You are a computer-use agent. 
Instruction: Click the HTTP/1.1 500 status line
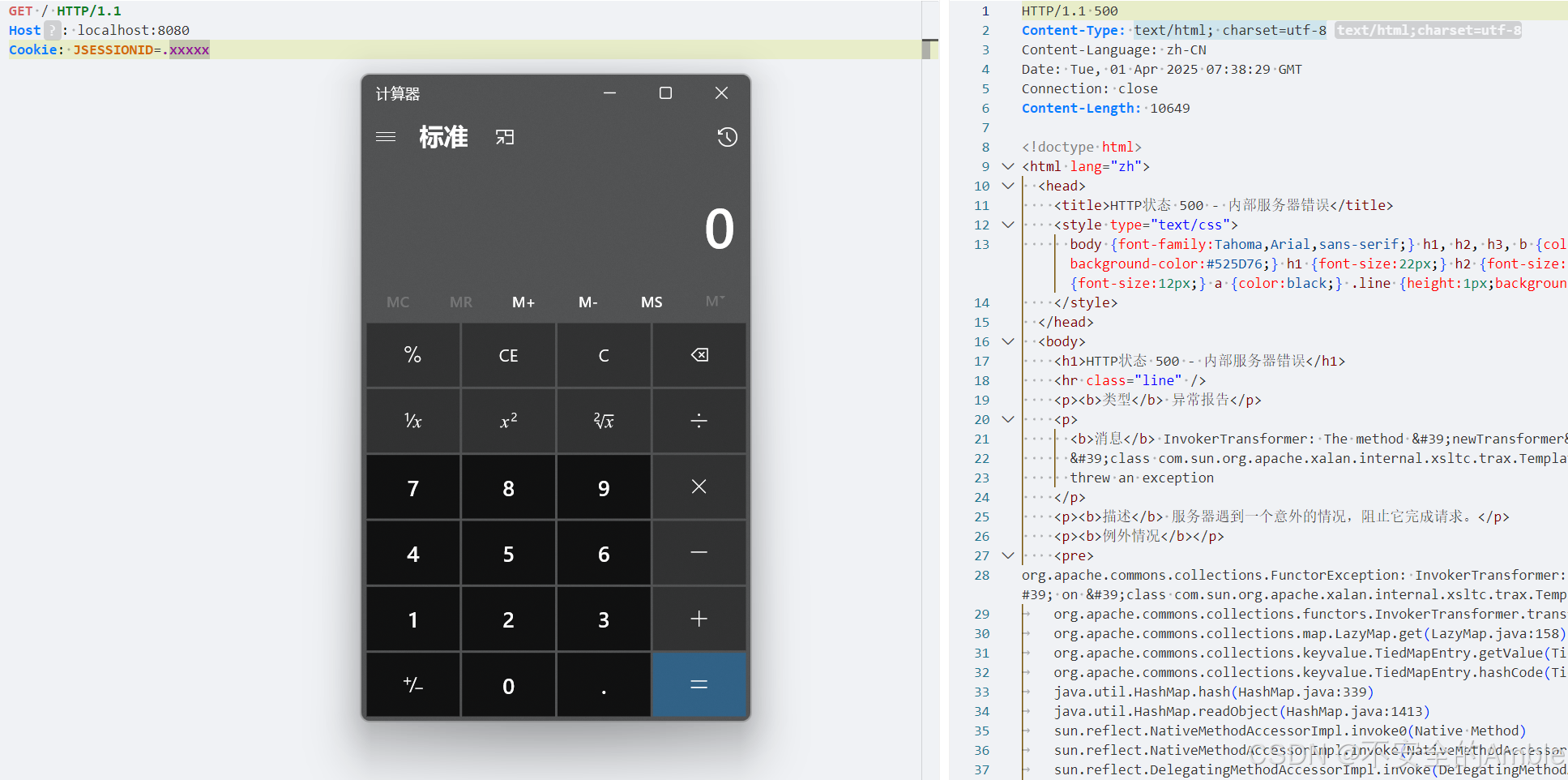(1070, 11)
